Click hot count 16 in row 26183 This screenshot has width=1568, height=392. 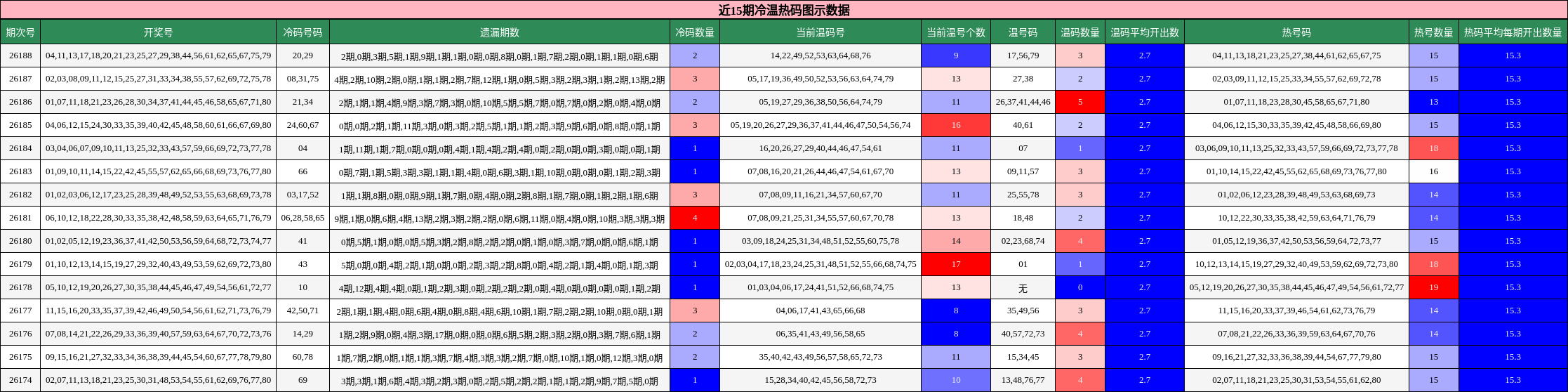(x=1434, y=171)
